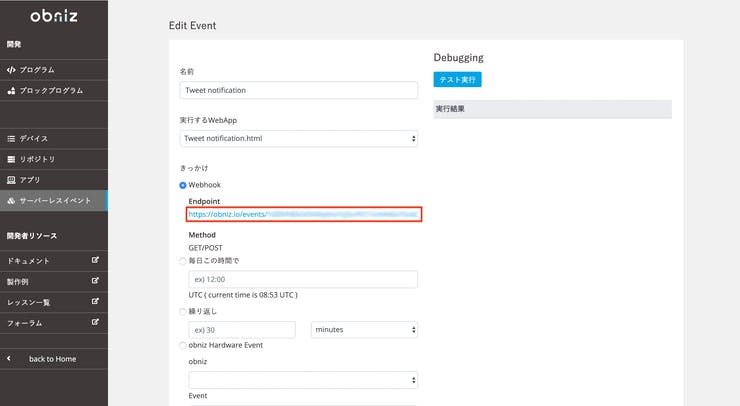Click the アプリ monitor icon
The width and height of the screenshot is (740, 406).
coord(11,180)
